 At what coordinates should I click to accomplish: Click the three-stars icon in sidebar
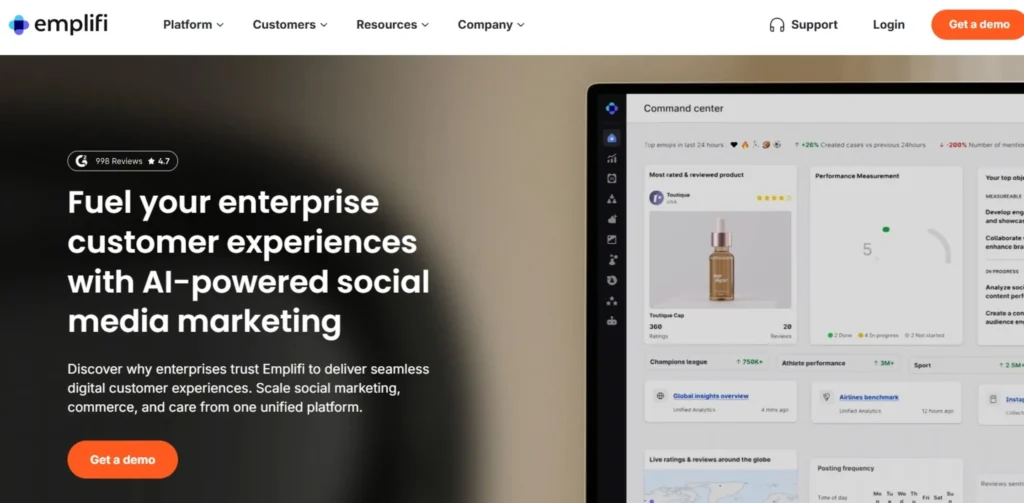611,301
